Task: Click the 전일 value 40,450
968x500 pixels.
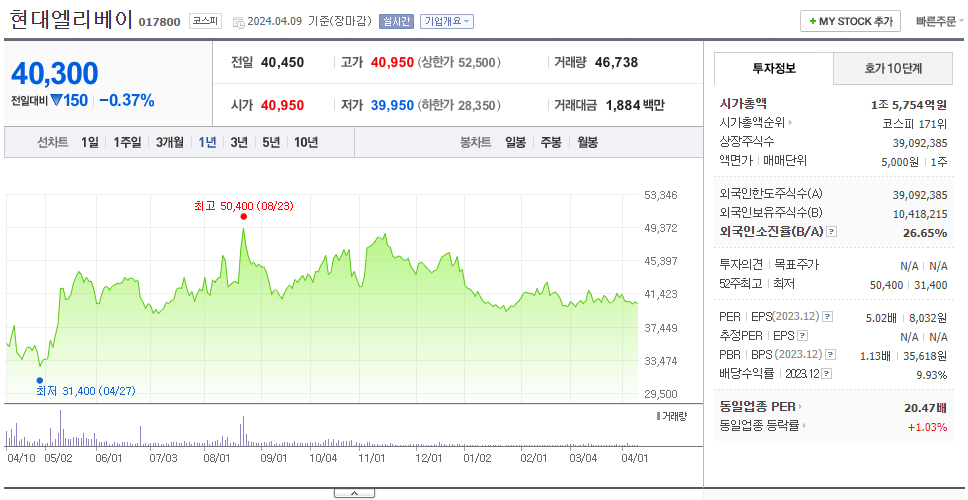Action: click(282, 62)
